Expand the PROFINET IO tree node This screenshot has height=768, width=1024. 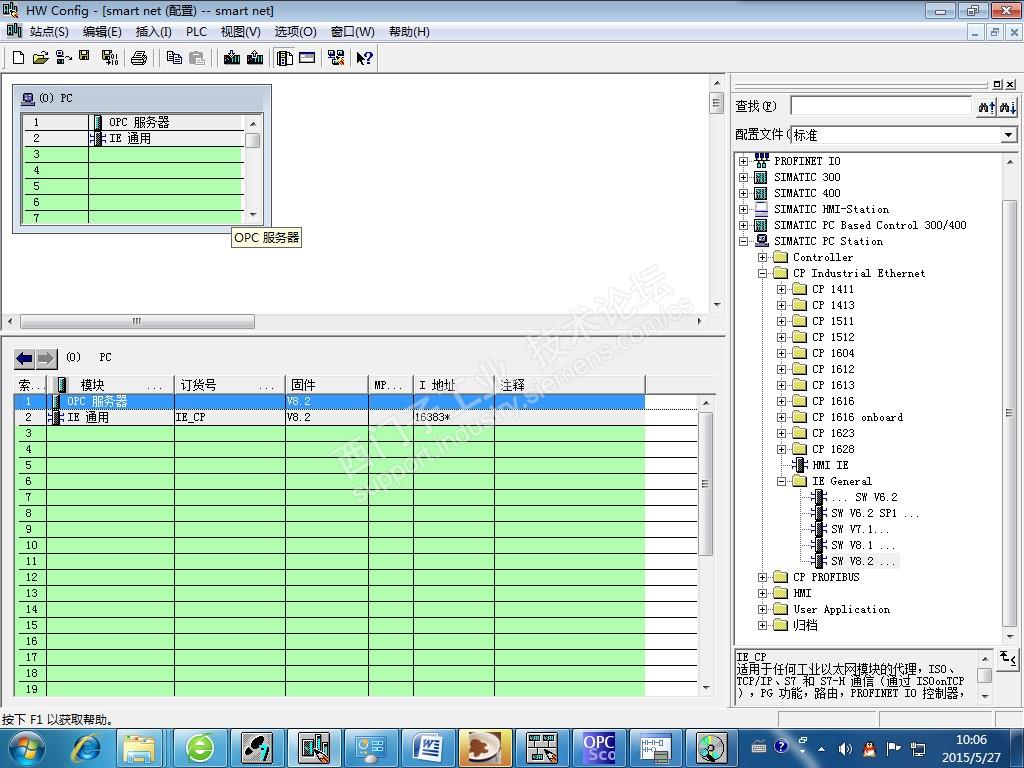pyautogui.click(x=743, y=161)
